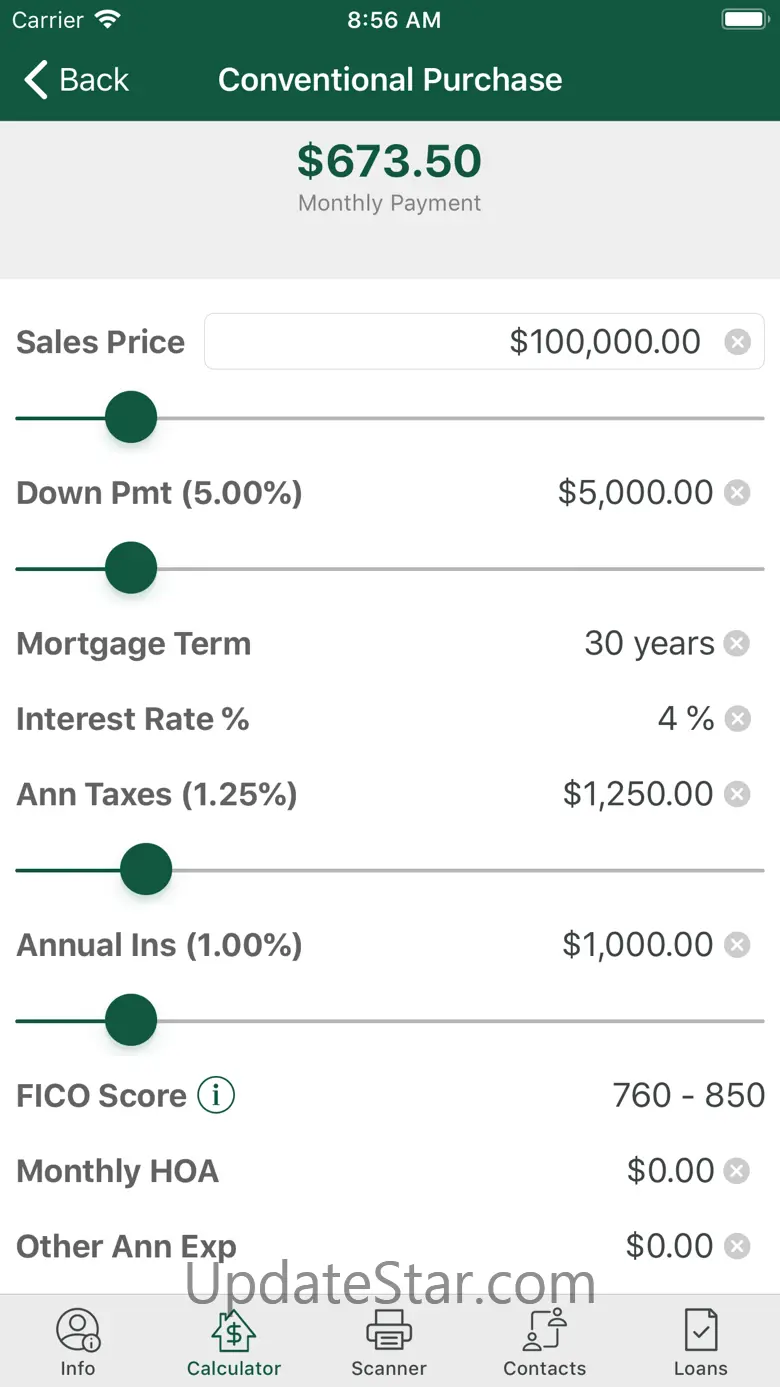Clear the Down Pmt amount
Image resolution: width=780 pixels, height=1387 pixels.
click(737, 492)
